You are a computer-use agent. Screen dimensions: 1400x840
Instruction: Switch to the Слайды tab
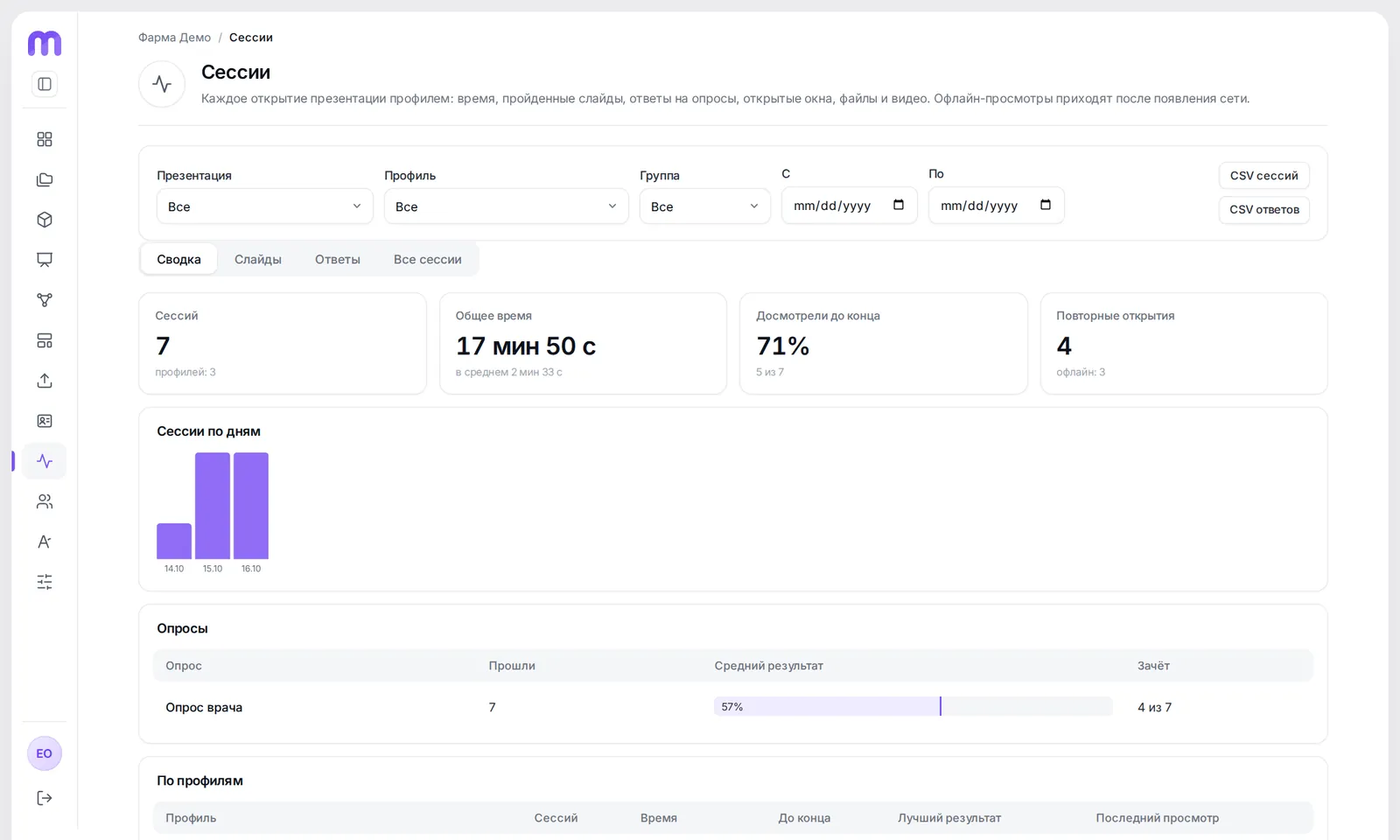[x=258, y=259]
